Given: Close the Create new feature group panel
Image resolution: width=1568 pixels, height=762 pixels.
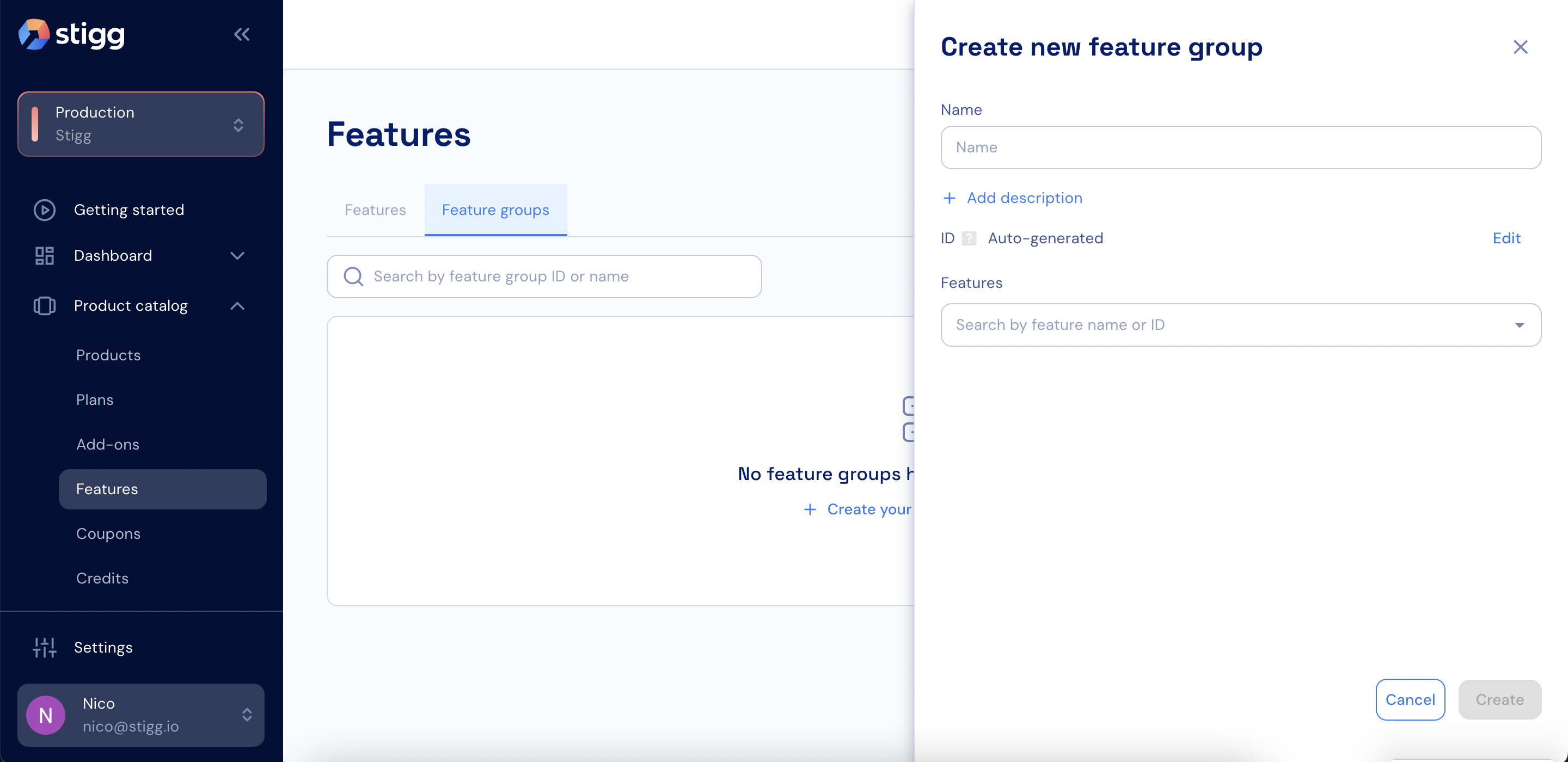Looking at the screenshot, I should (1520, 47).
